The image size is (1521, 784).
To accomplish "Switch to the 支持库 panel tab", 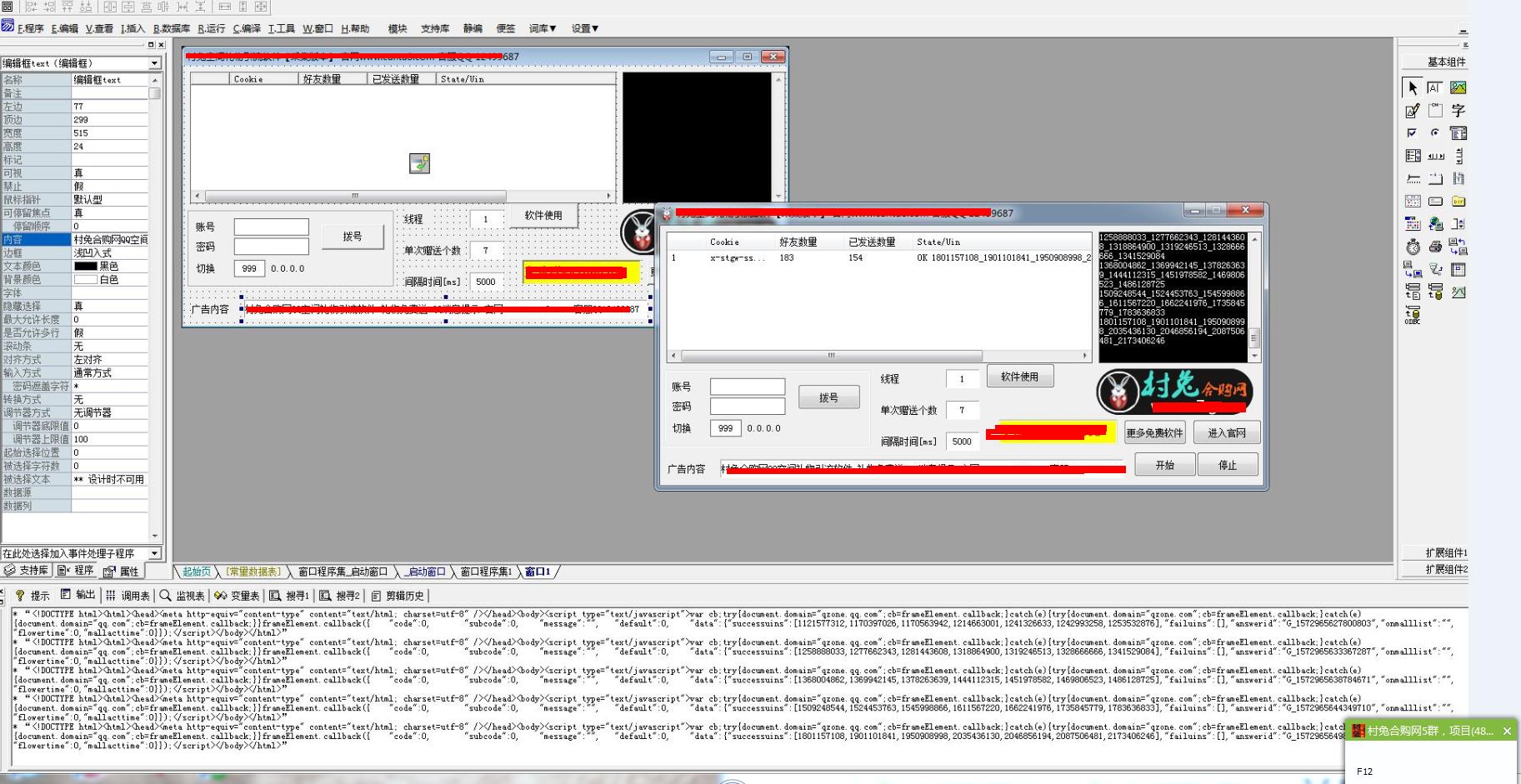I will pyautogui.click(x=28, y=570).
